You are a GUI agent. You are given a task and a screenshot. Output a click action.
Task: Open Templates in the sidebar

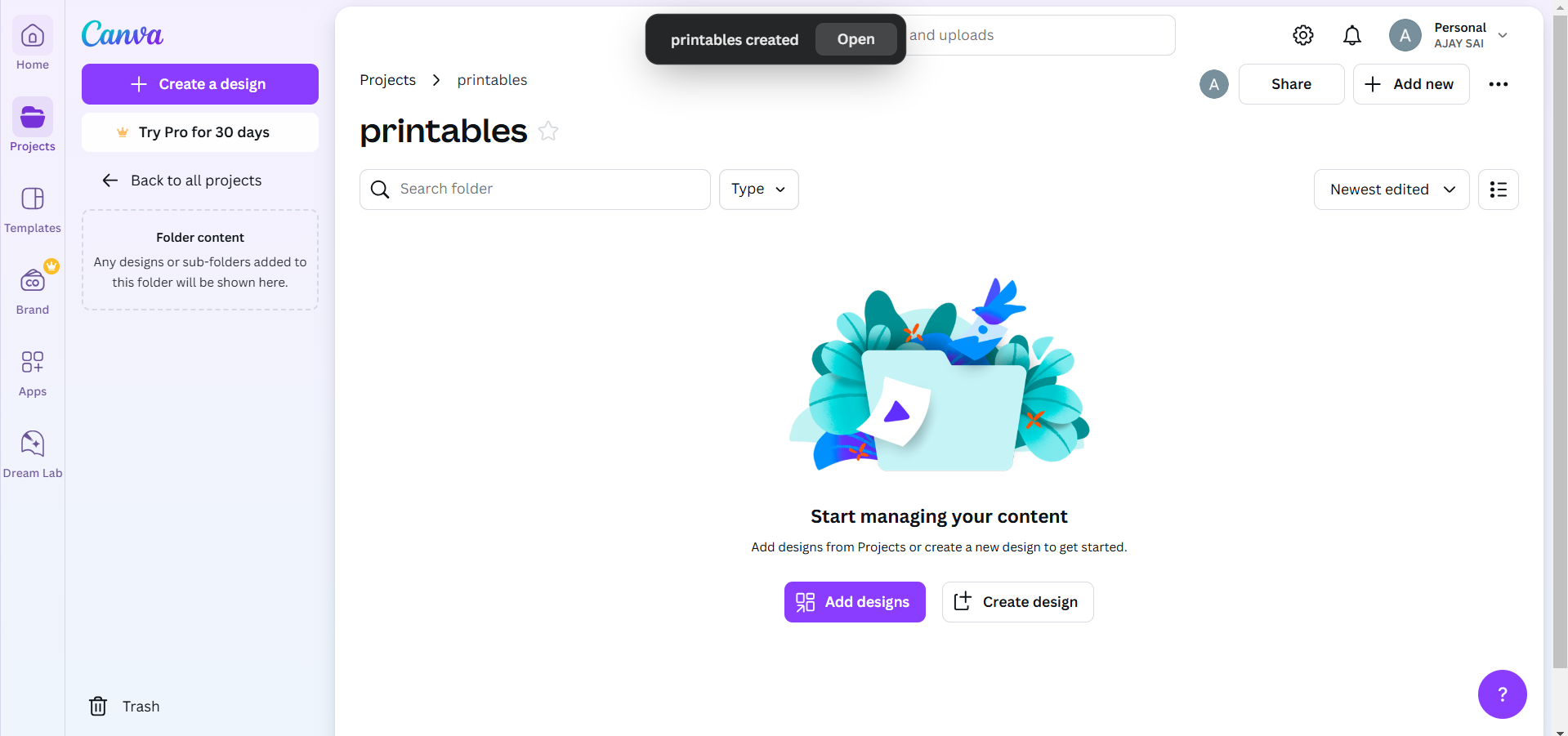33,208
